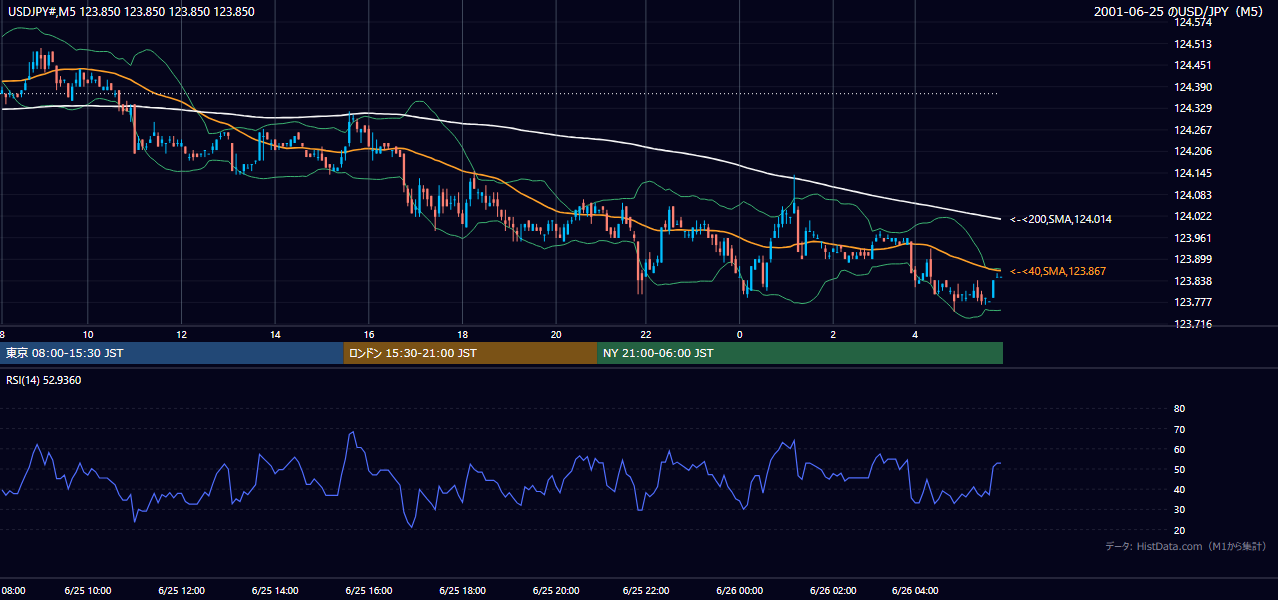This screenshot has height=600, width=1278.
Task: Click RSI scale value 30
Action: pyautogui.click(x=1179, y=510)
